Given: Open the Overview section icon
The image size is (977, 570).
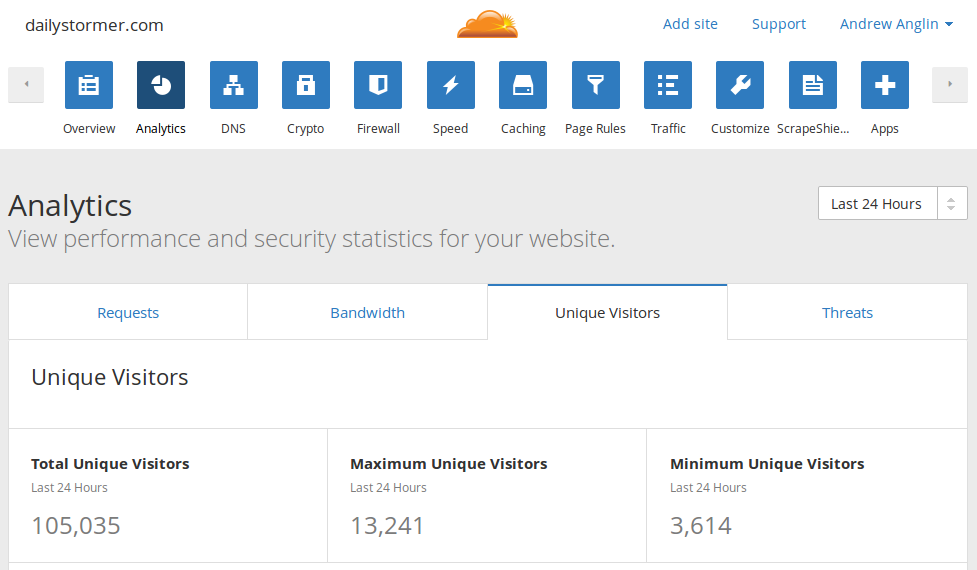Looking at the screenshot, I should (x=89, y=85).
